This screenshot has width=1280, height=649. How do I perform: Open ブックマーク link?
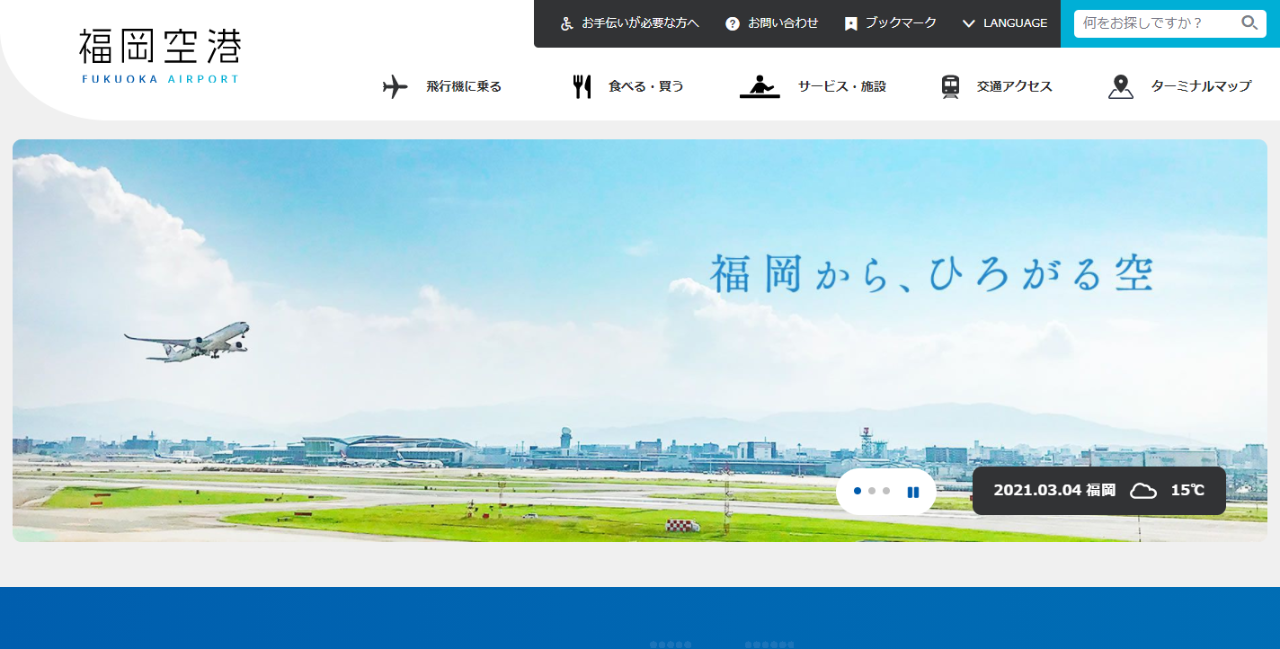coord(901,23)
